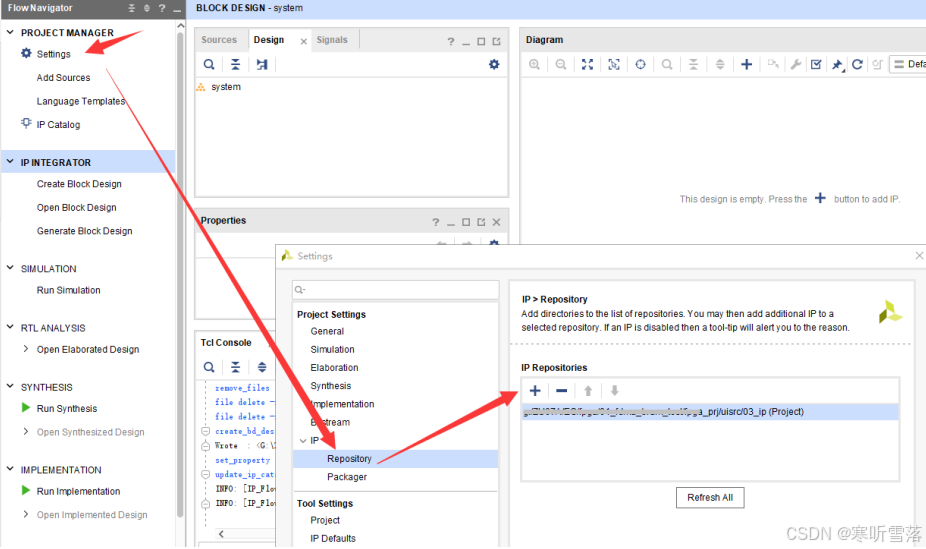
Task: Click Generate Block Design
Action: 84,231
